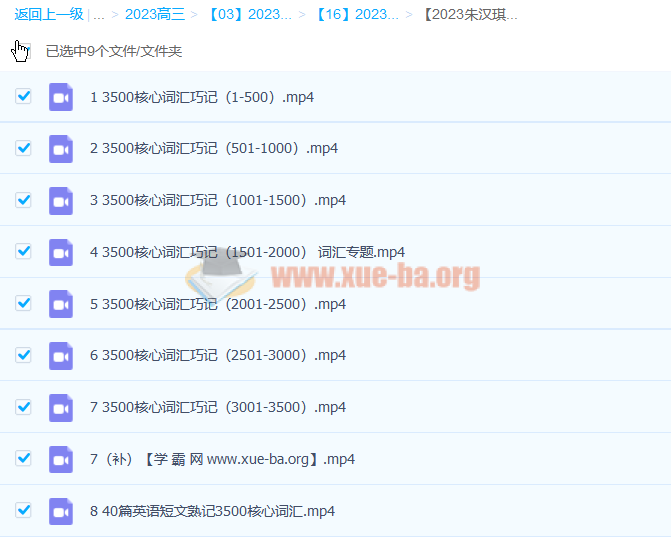Uncheck file 3 (1001-1500) checkbox
The image size is (671, 555).
click(24, 200)
